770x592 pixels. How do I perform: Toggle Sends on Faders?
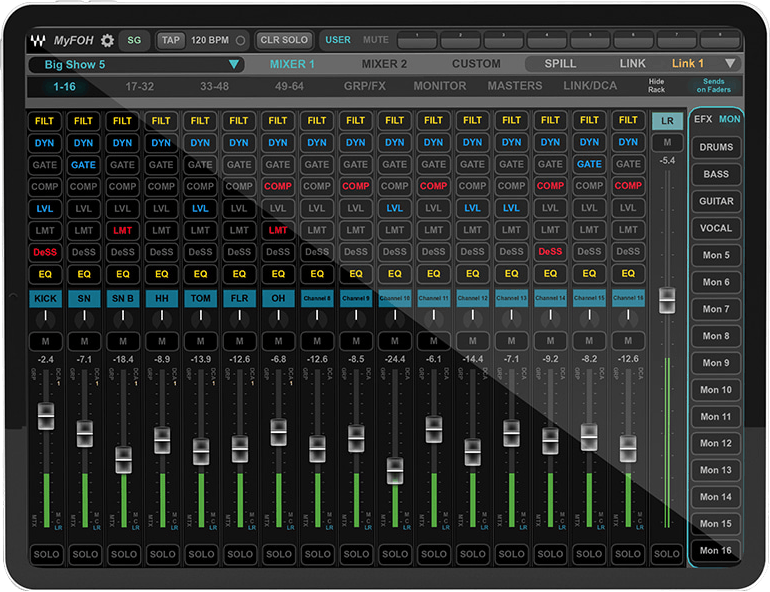(714, 86)
